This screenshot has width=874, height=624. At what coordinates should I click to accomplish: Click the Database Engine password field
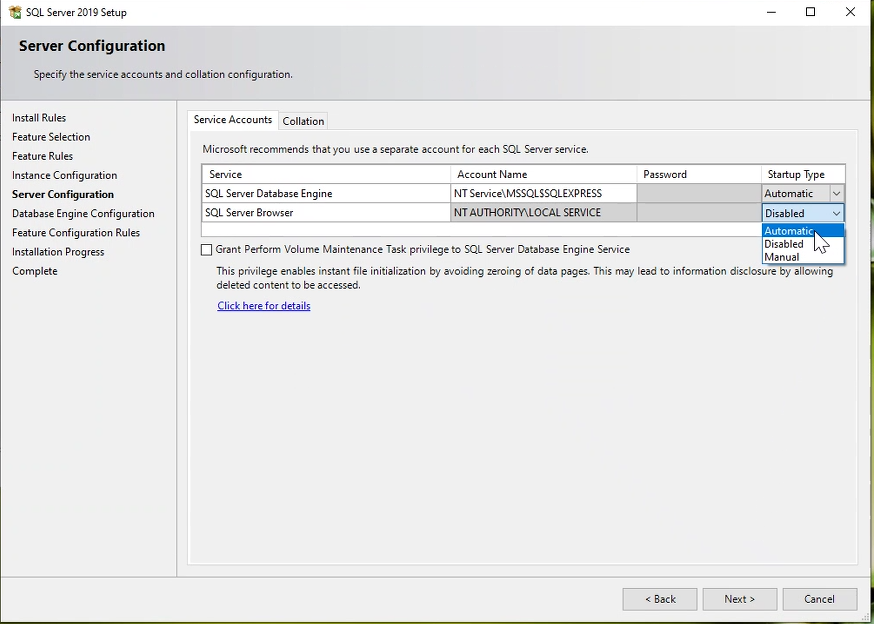click(699, 194)
